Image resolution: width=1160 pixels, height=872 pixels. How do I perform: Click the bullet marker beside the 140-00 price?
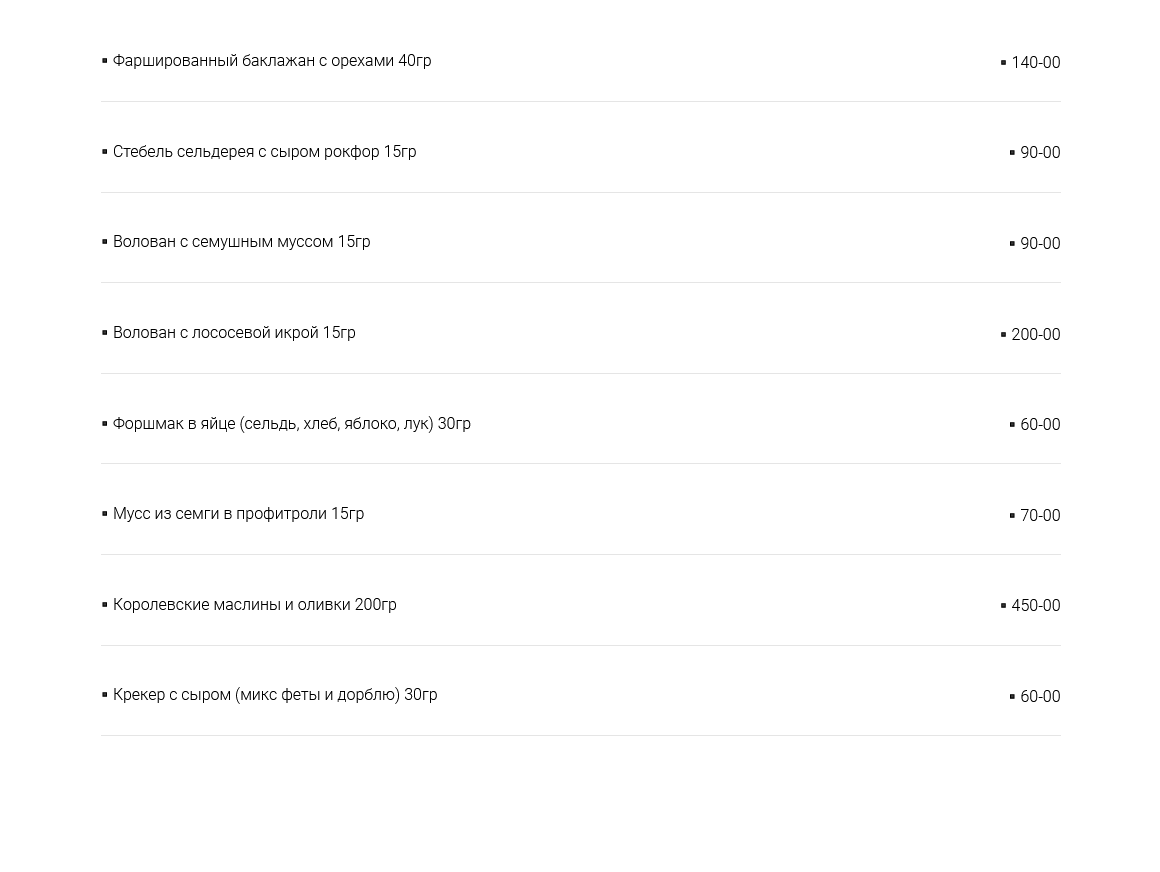tap(1003, 63)
